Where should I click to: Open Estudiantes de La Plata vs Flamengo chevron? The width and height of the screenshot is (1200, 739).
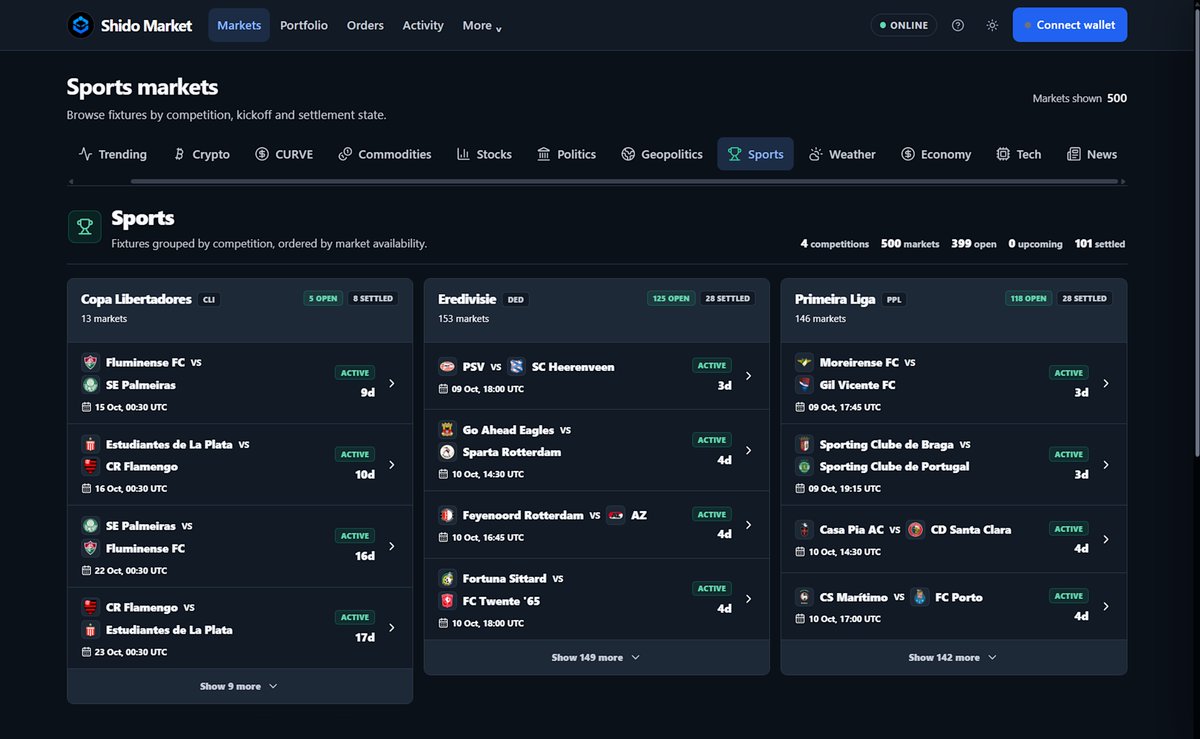(x=391, y=465)
